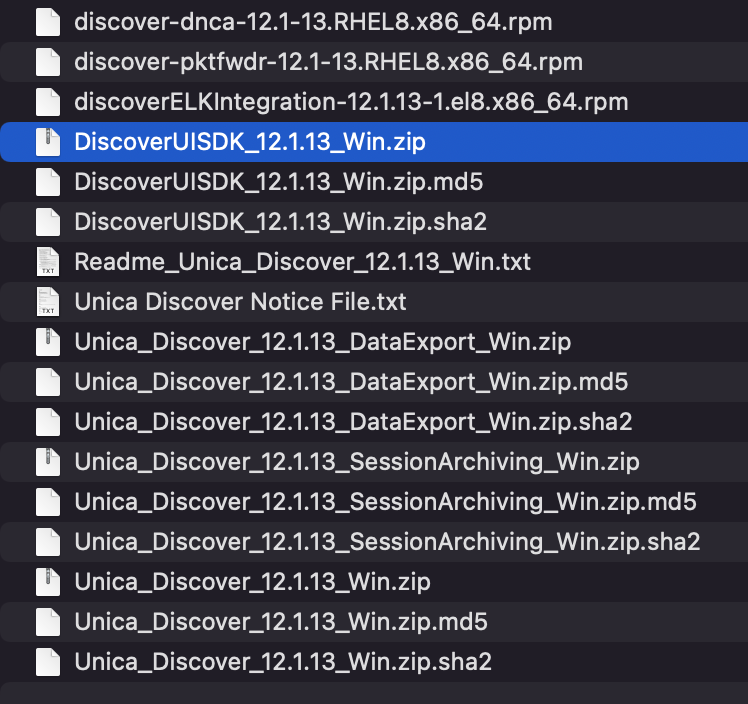Click the file icon for Unica_Discover_12.1.13_DataExport_Win.zip.md5
Image resolution: width=748 pixels, height=704 pixels.
(x=48, y=382)
